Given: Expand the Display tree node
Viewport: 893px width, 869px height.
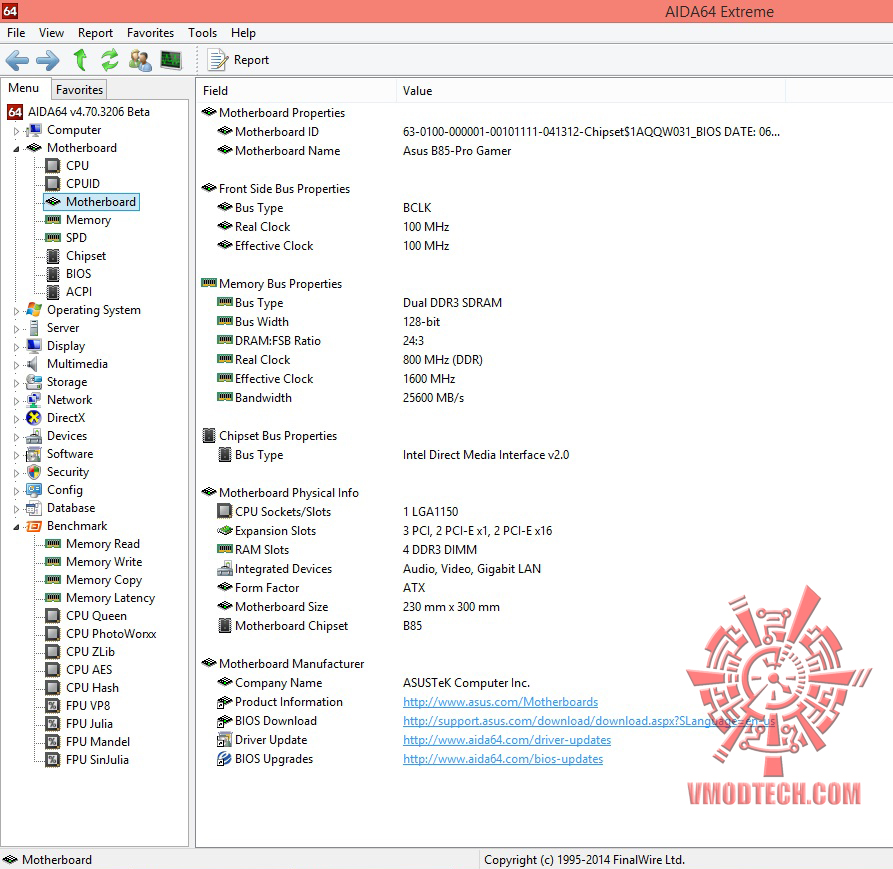Looking at the screenshot, I should coord(17,347).
